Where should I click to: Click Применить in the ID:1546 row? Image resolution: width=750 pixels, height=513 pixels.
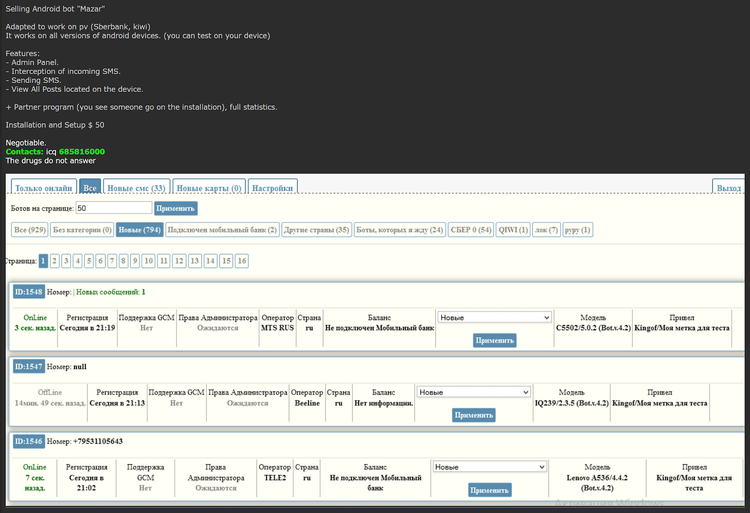[x=490, y=490]
